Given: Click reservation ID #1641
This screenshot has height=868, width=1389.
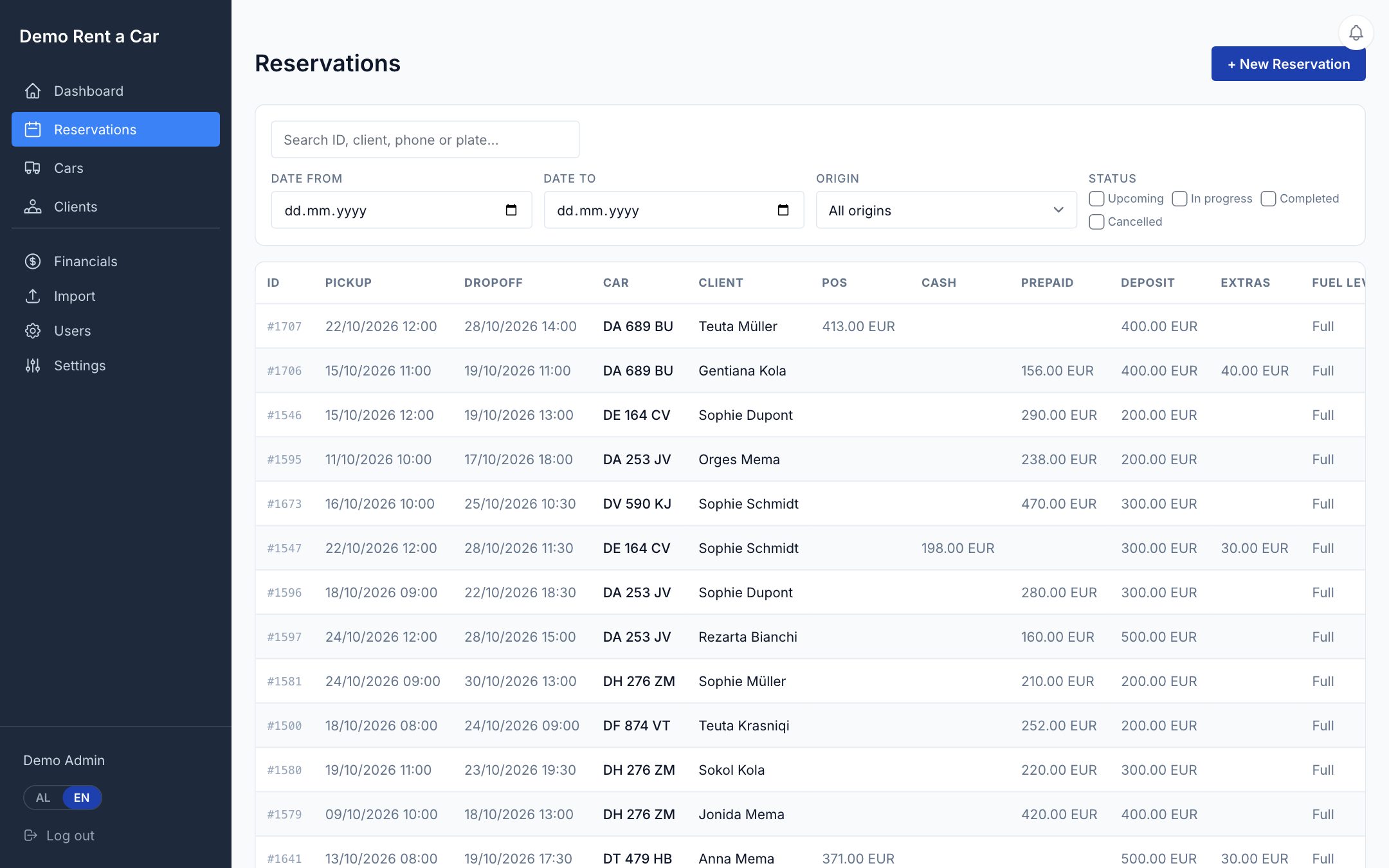Looking at the screenshot, I should [x=284, y=858].
